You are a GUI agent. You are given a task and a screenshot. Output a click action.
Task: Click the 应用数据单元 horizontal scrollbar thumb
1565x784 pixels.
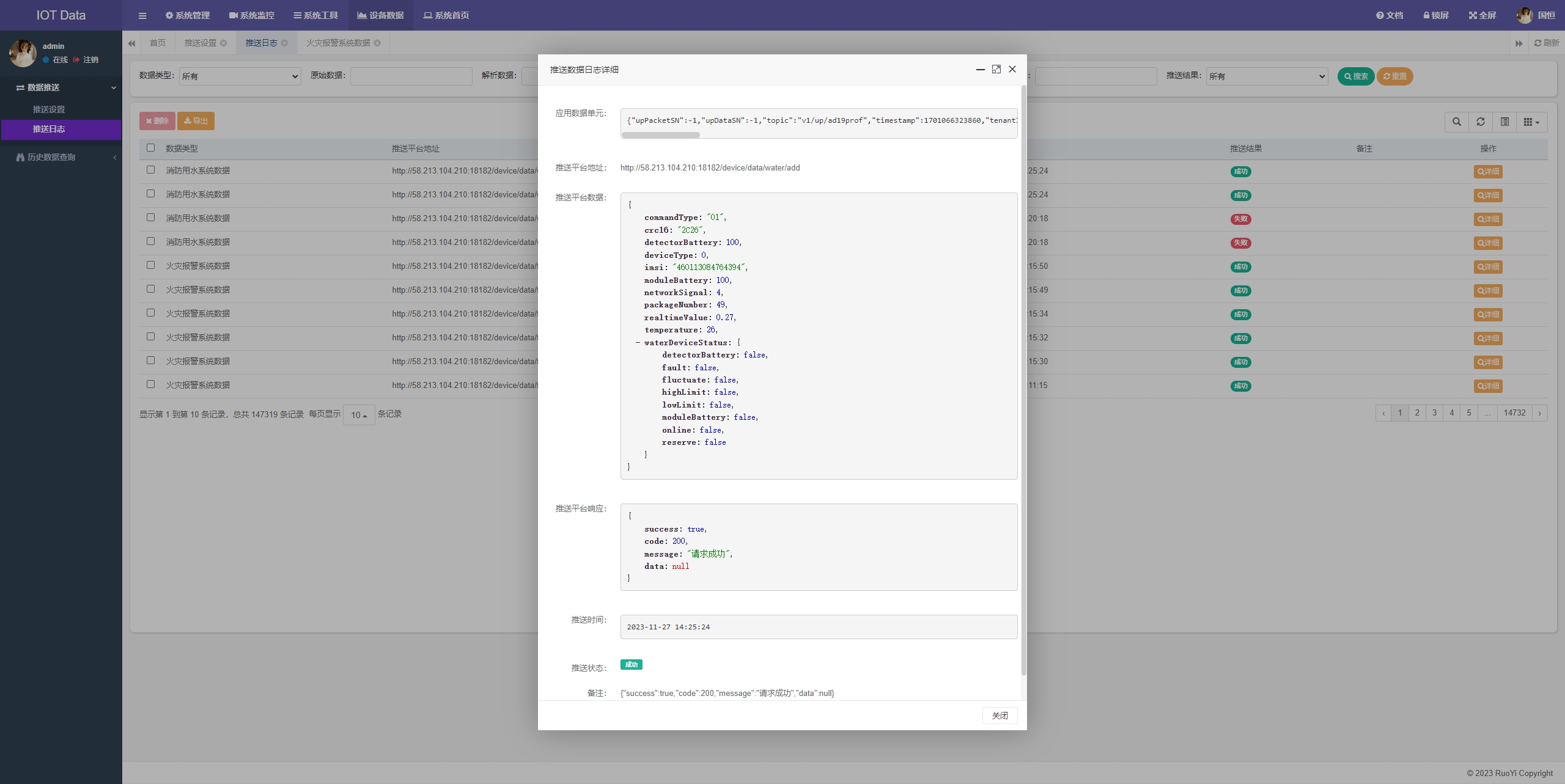point(661,135)
